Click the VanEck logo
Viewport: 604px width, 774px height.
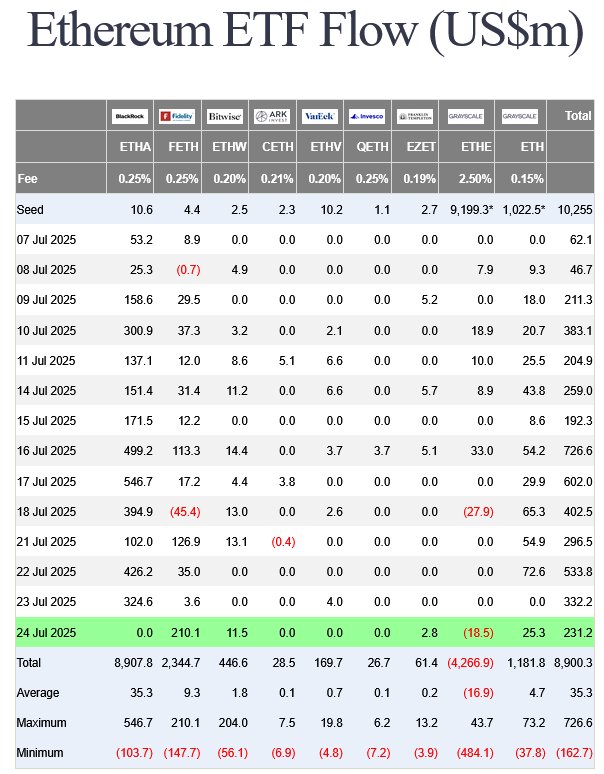click(320, 116)
